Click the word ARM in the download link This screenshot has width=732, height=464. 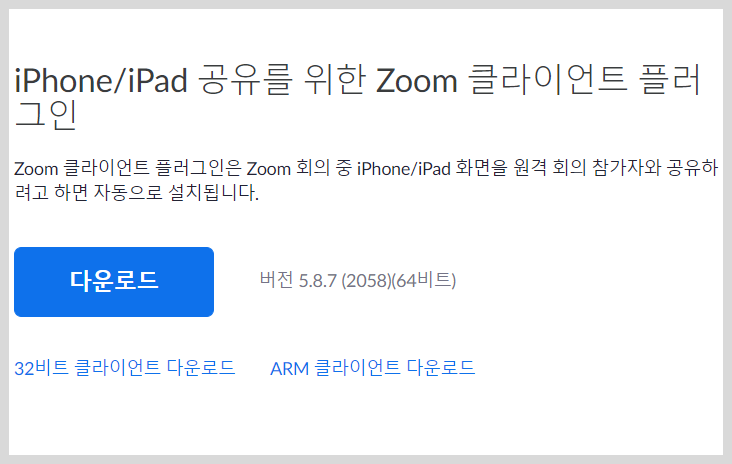[289, 369]
